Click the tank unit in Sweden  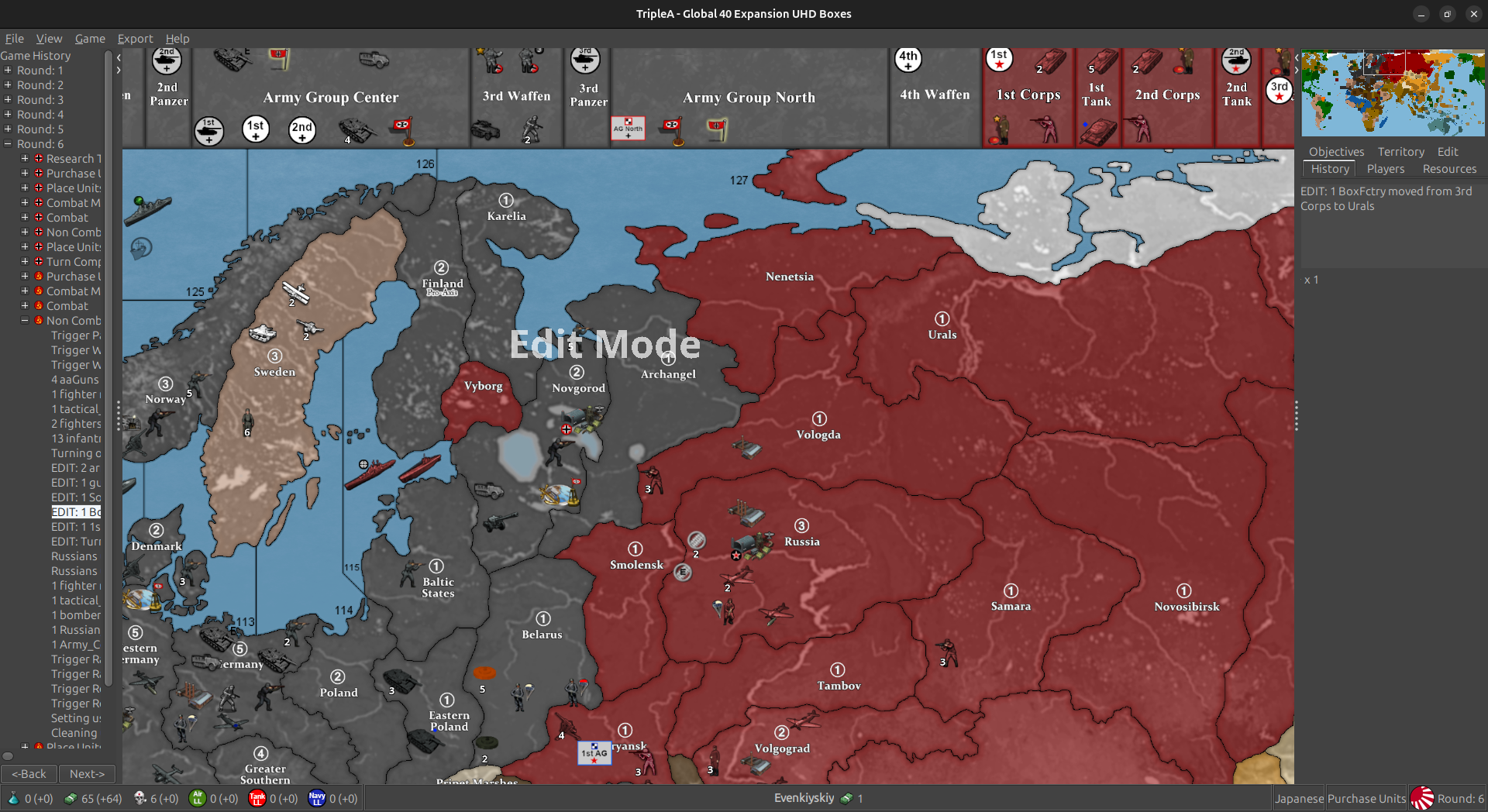tap(262, 334)
